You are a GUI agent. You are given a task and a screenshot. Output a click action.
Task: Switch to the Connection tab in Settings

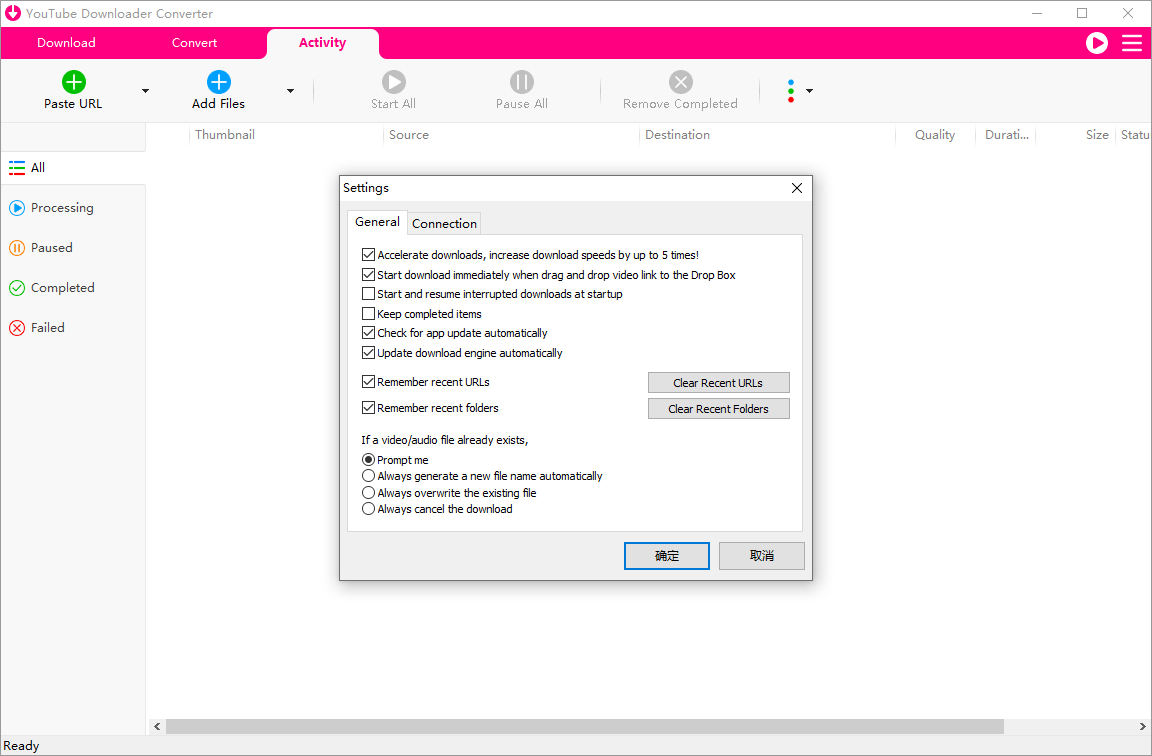tap(443, 223)
